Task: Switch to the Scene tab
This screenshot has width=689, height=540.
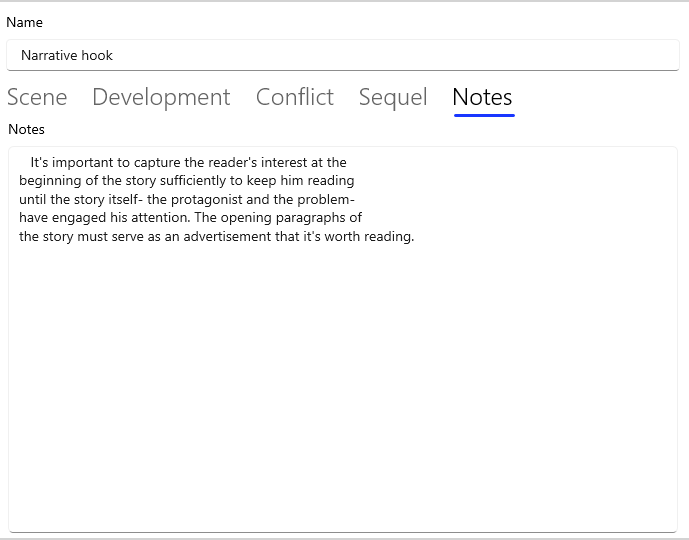Action: [x=37, y=97]
